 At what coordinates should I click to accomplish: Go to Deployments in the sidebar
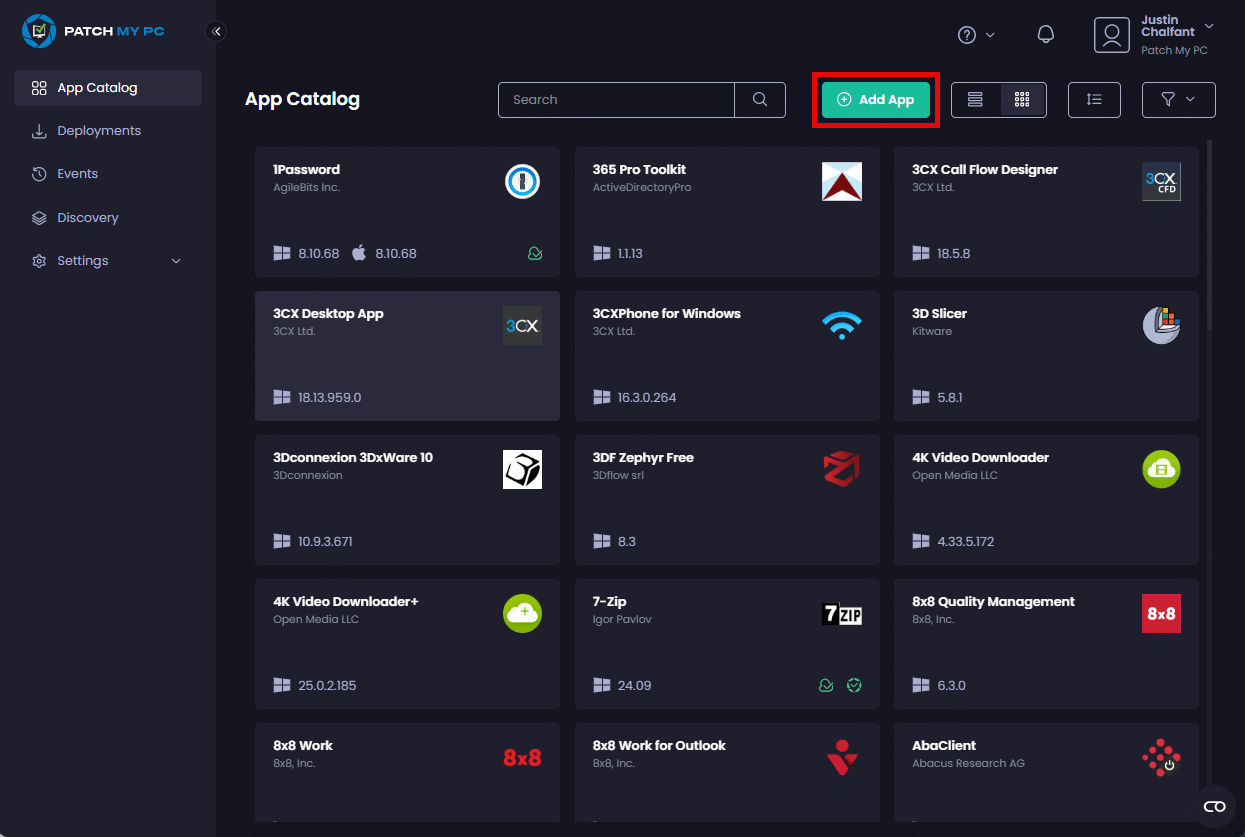pyautogui.click(x=99, y=131)
